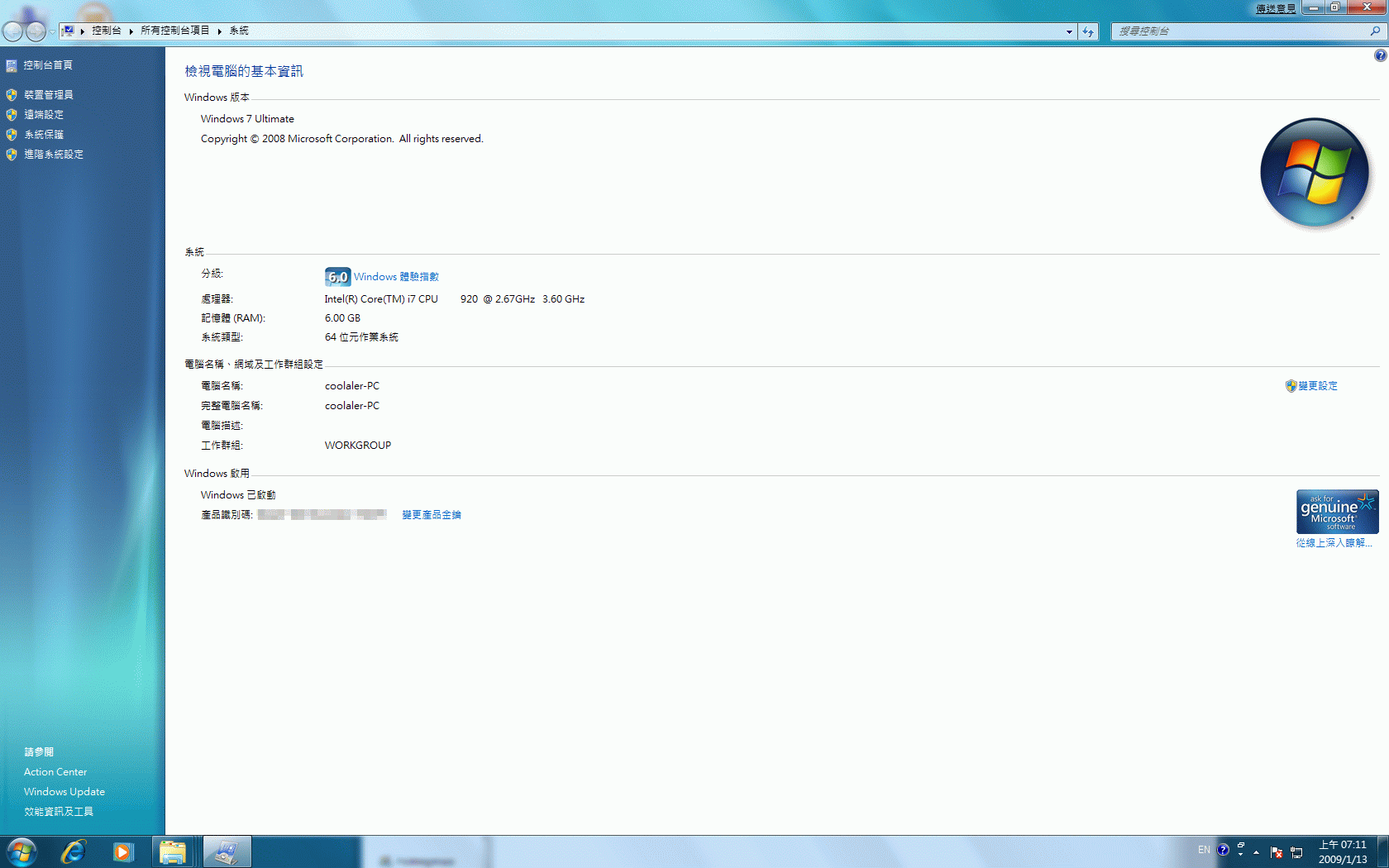Launch Windows Media Player from taskbar
This screenshot has width=1389, height=868.
[x=123, y=851]
